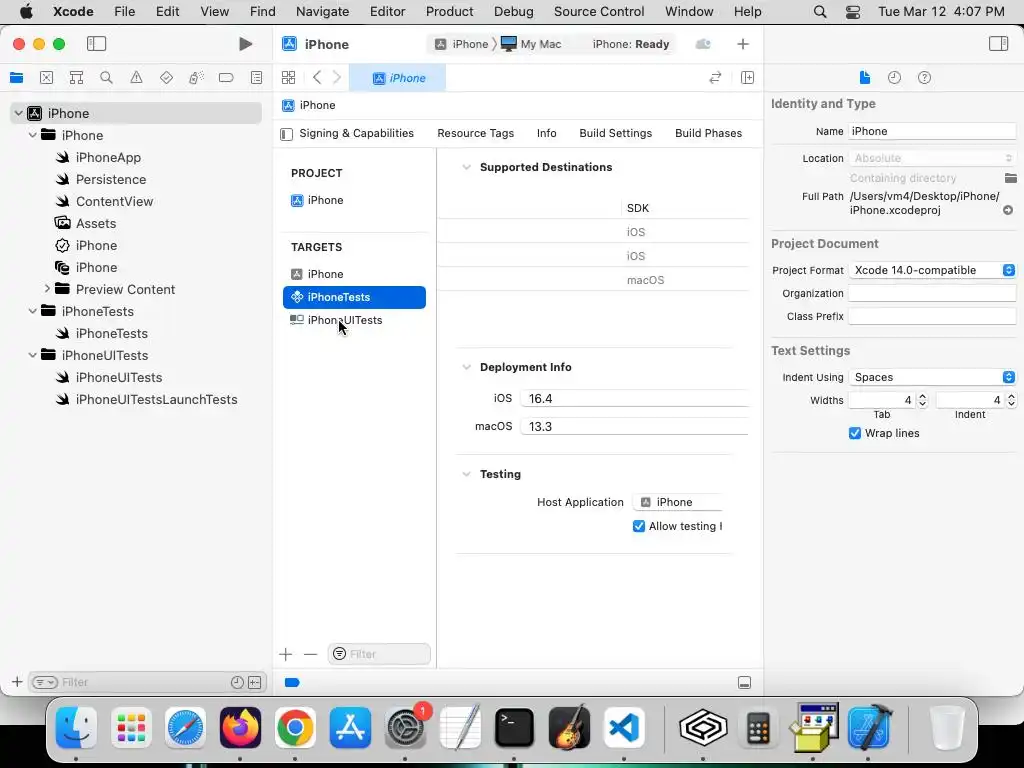The image size is (1024, 768).
Task: Expand the Preview Content folder
Action: point(47,289)
